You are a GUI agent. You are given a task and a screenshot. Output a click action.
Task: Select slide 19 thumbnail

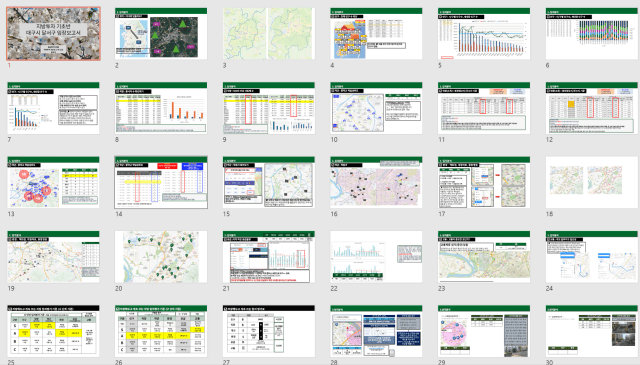[53, 257]
